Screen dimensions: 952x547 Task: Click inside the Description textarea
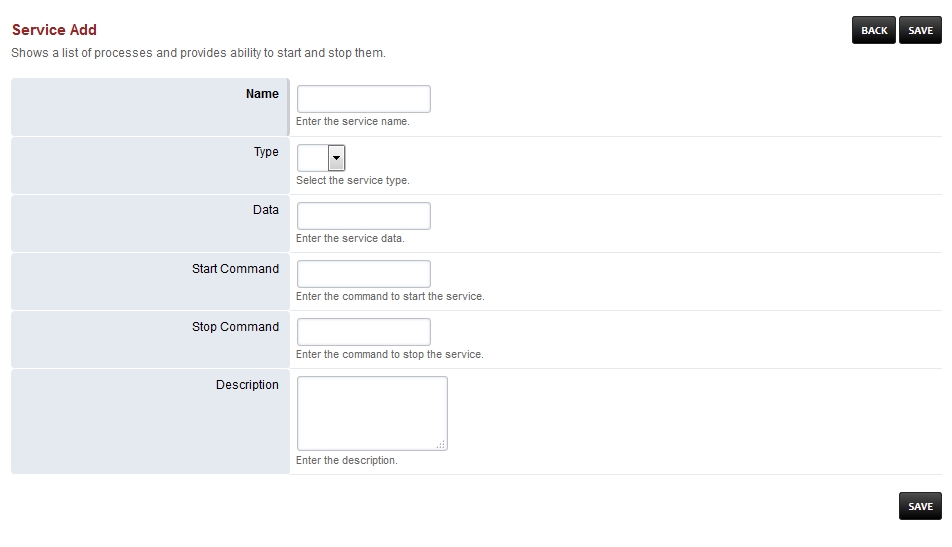[x=372, y=413]
